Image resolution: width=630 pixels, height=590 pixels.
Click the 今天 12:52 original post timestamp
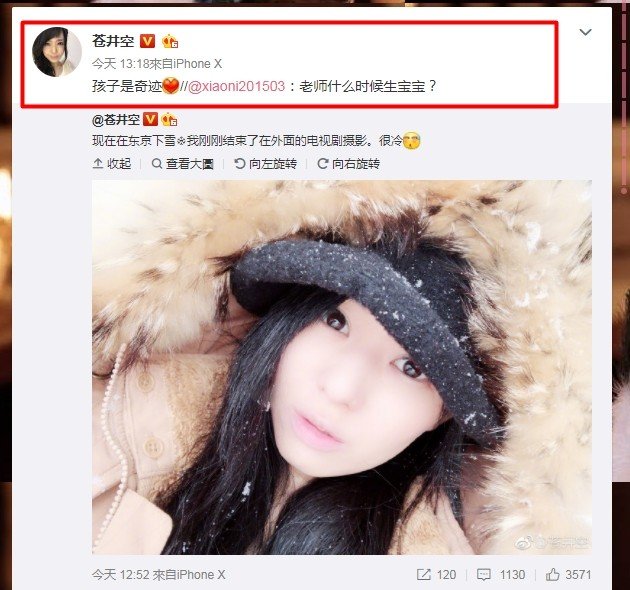click(121, 575)
